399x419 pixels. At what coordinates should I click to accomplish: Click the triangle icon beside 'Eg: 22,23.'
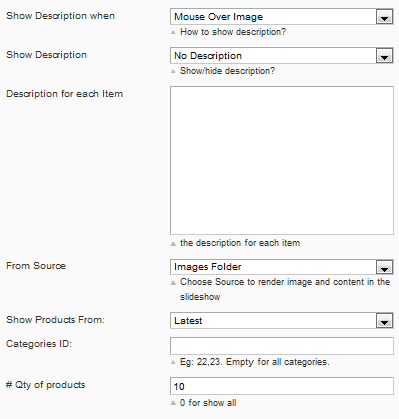click(173, 362)
